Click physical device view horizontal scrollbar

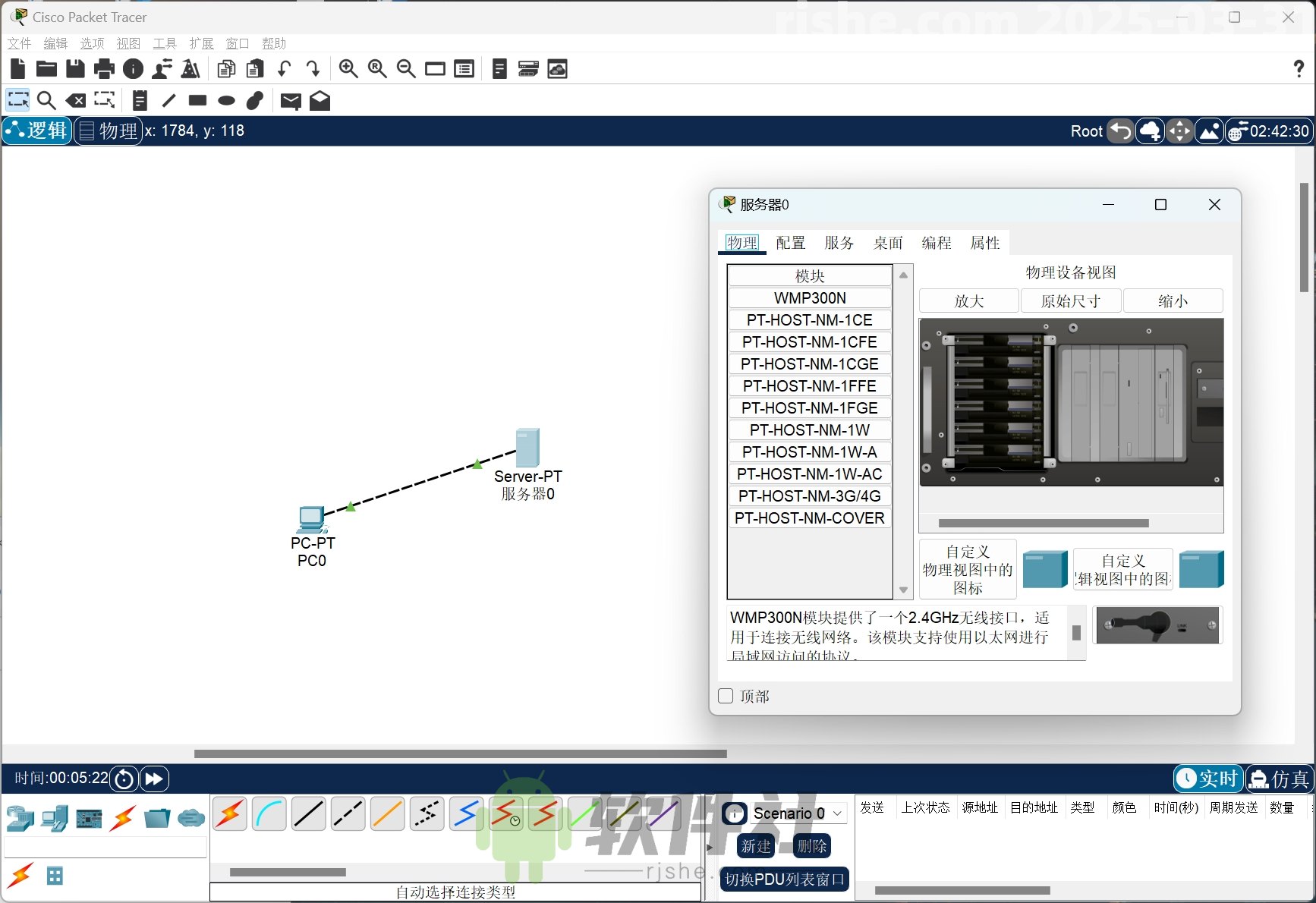pyautogui.click(x=1044, y=523)
